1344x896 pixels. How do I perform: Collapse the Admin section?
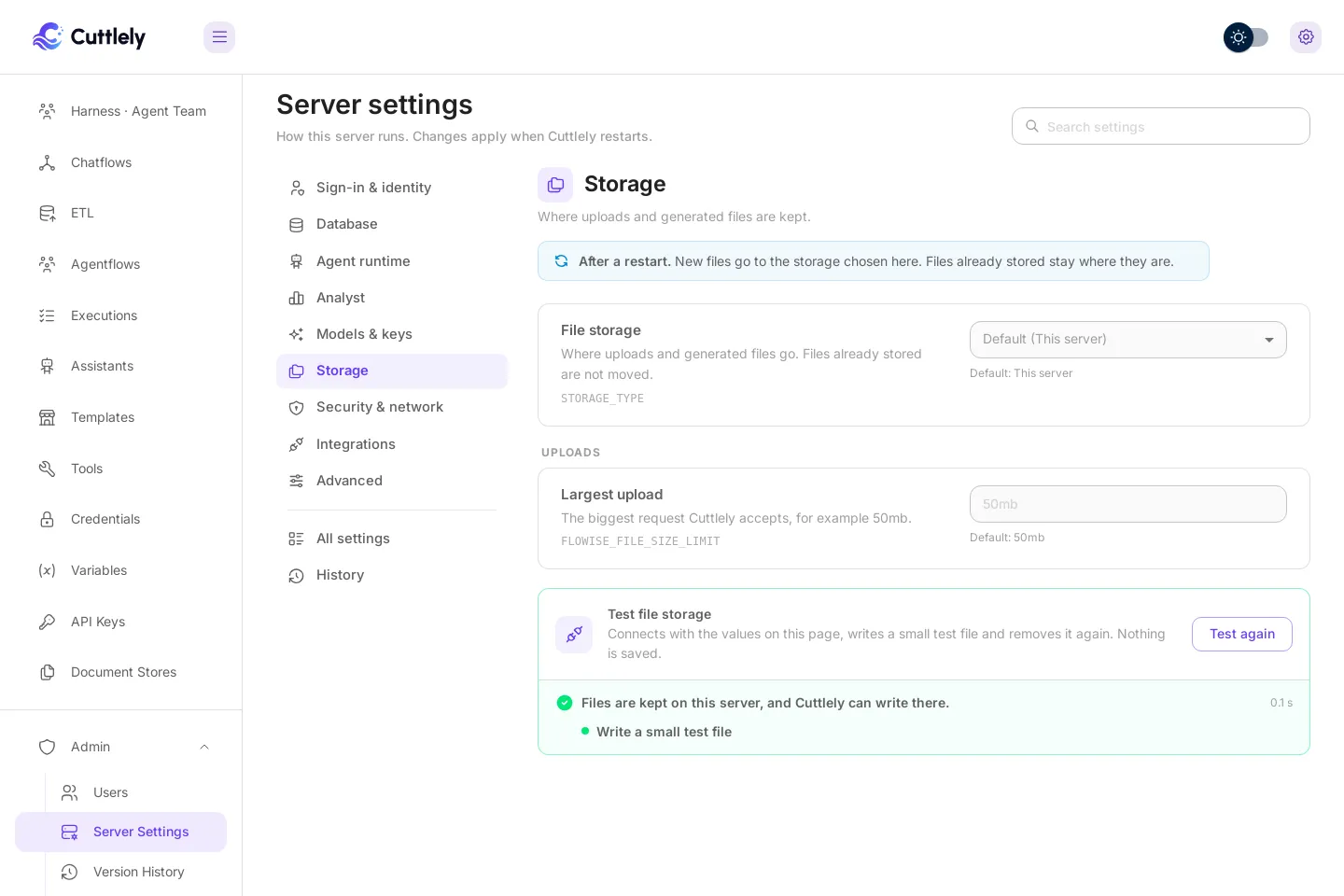pos(121,747)
